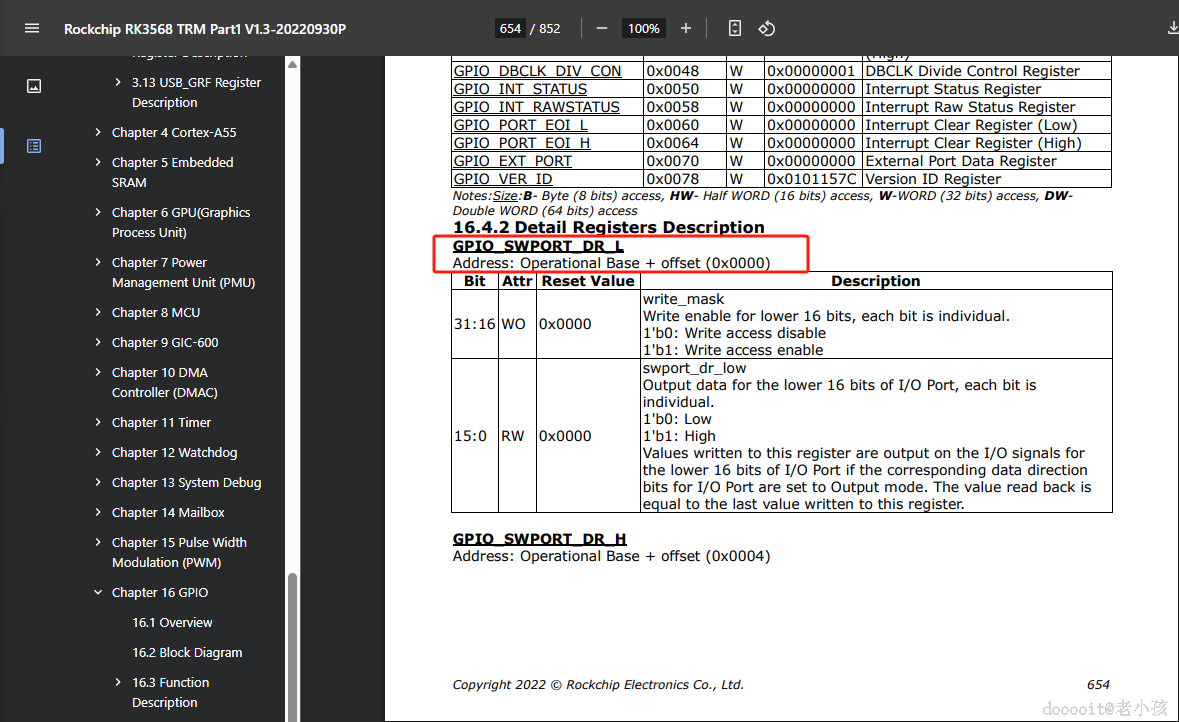Open 16.1 Overview section
Screen dimensions: 1179x722
click(x=172, y=623)
